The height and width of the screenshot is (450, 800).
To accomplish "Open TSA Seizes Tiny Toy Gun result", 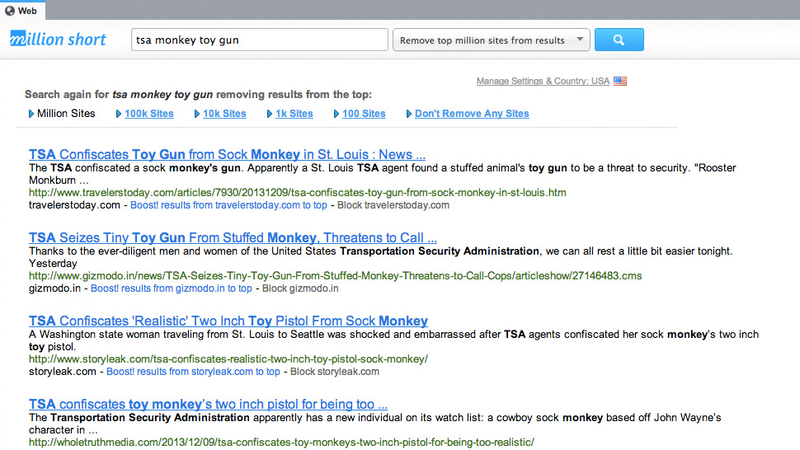I will 233,237.
